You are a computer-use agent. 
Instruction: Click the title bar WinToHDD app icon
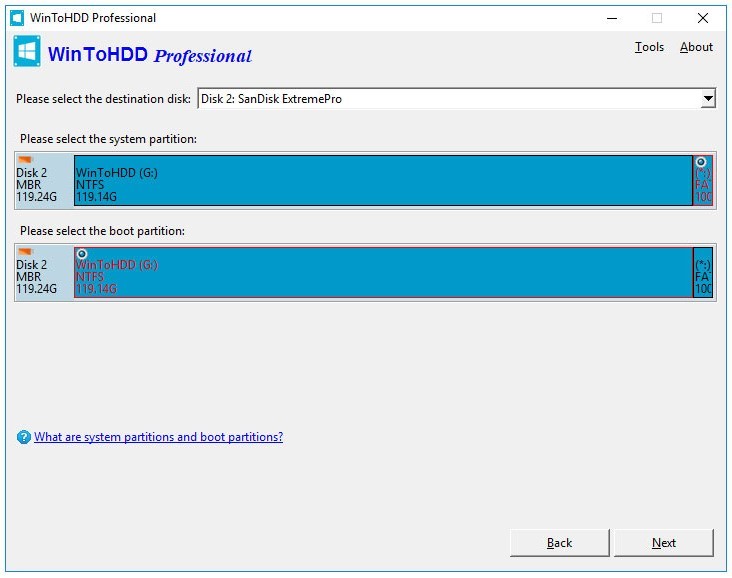click(x=17, y=18)
